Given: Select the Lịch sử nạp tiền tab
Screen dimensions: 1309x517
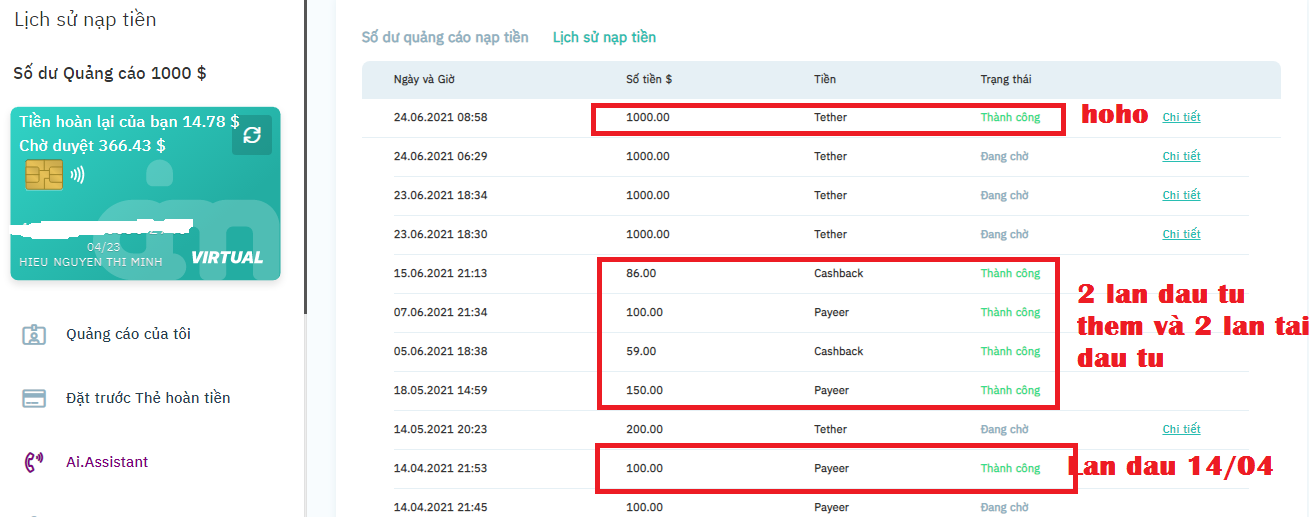Looking at the screenshot, I should [604, 38].
